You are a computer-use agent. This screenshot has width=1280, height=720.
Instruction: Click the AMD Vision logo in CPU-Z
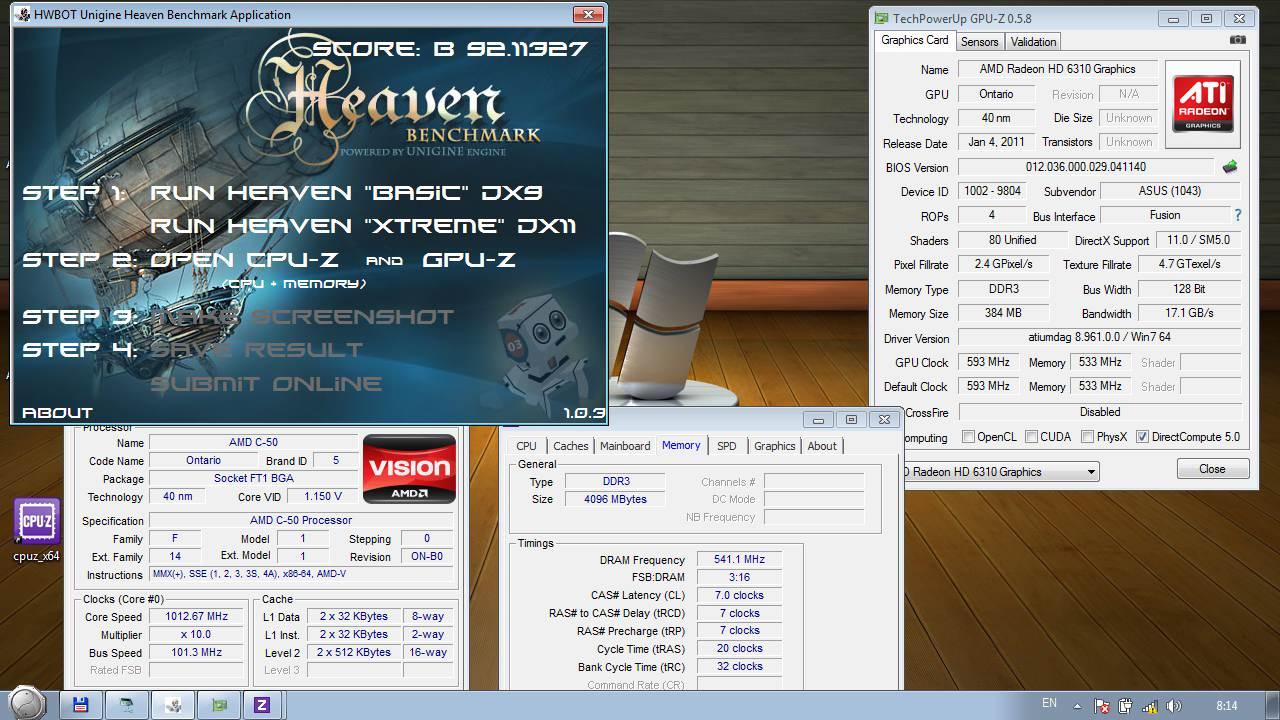click(409, 468)
